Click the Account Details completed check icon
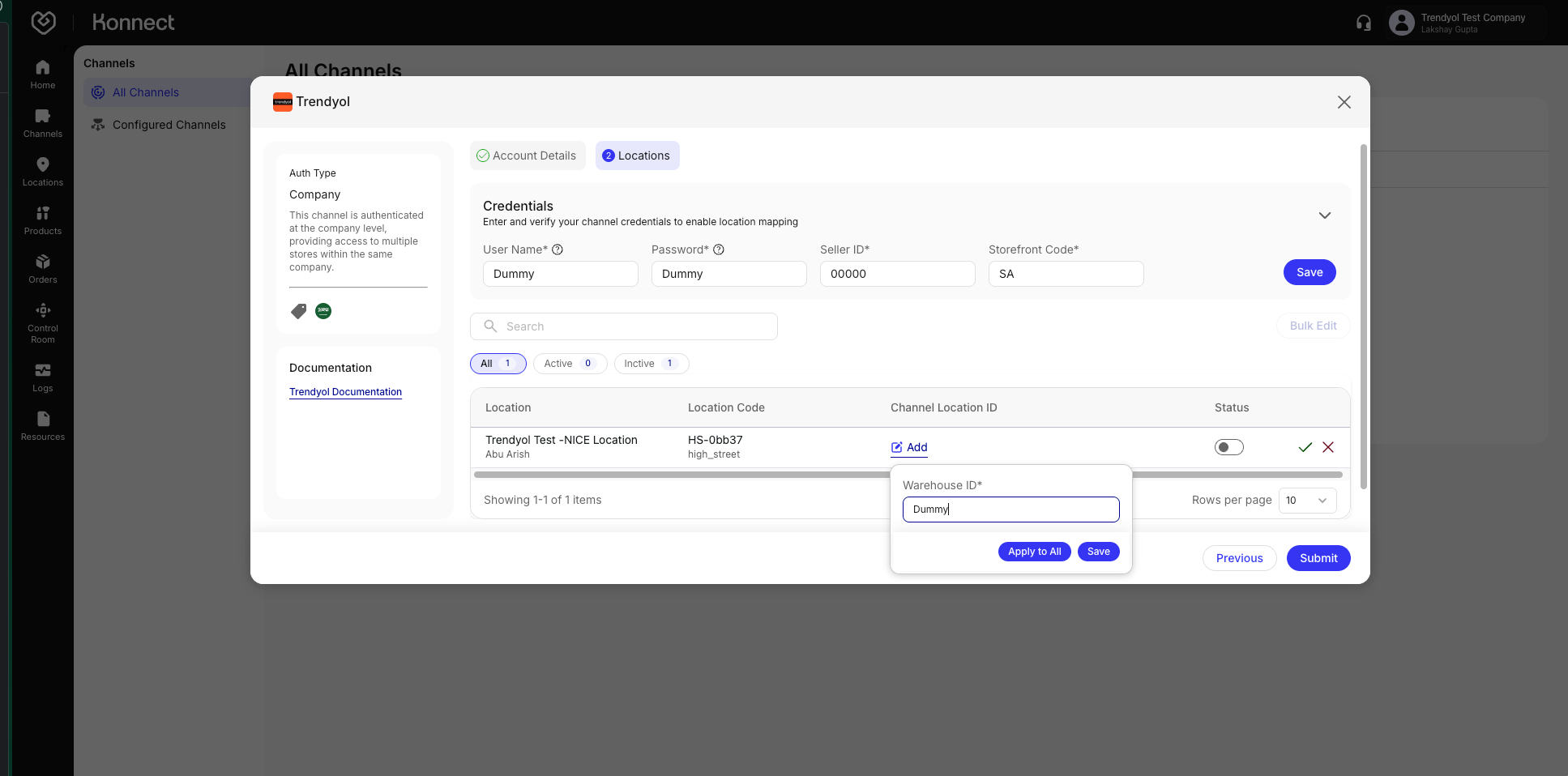 click(x=483, y=156)
